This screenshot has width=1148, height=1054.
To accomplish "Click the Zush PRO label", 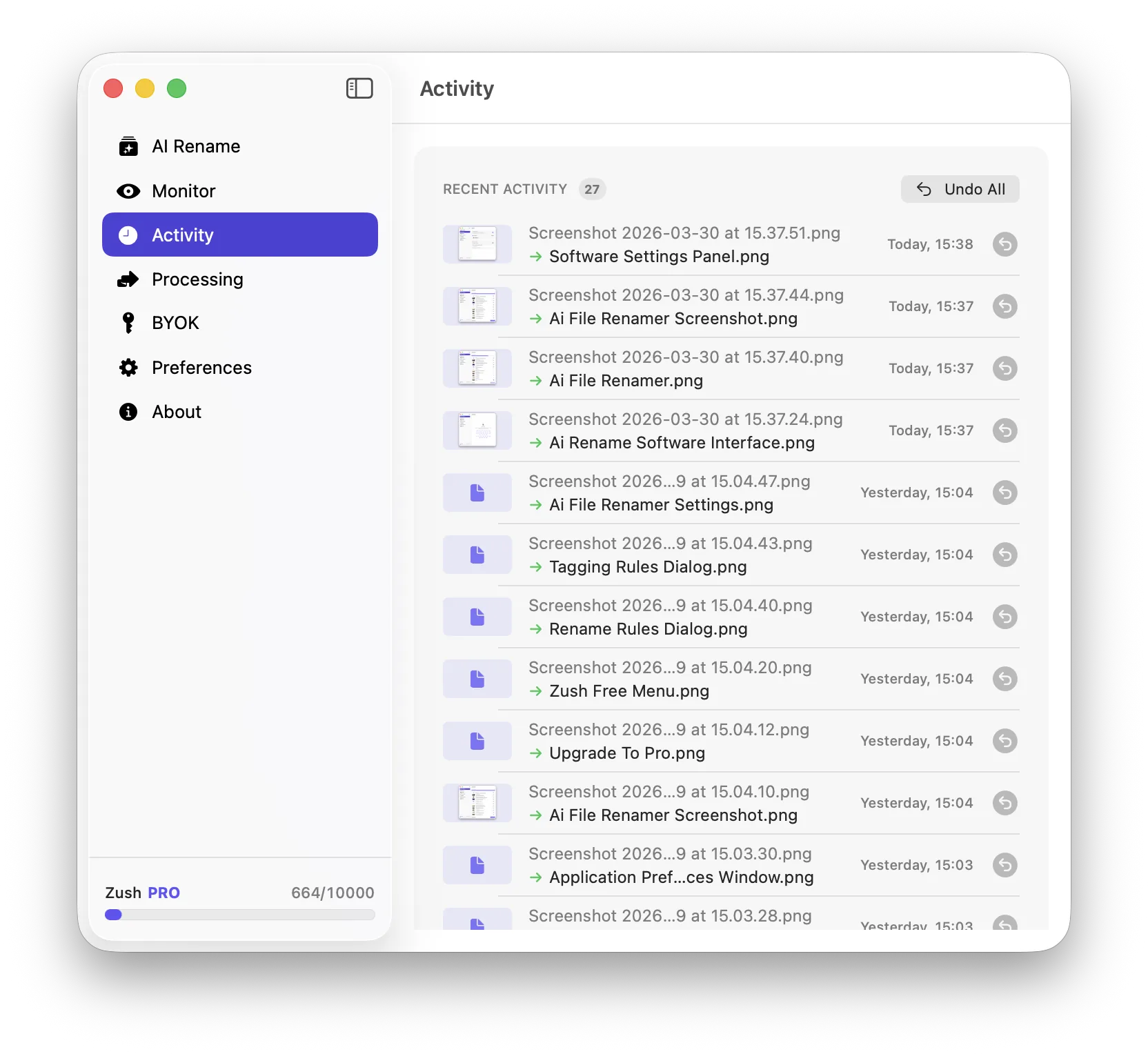I will pyautogui.click(x=142, y=892).
